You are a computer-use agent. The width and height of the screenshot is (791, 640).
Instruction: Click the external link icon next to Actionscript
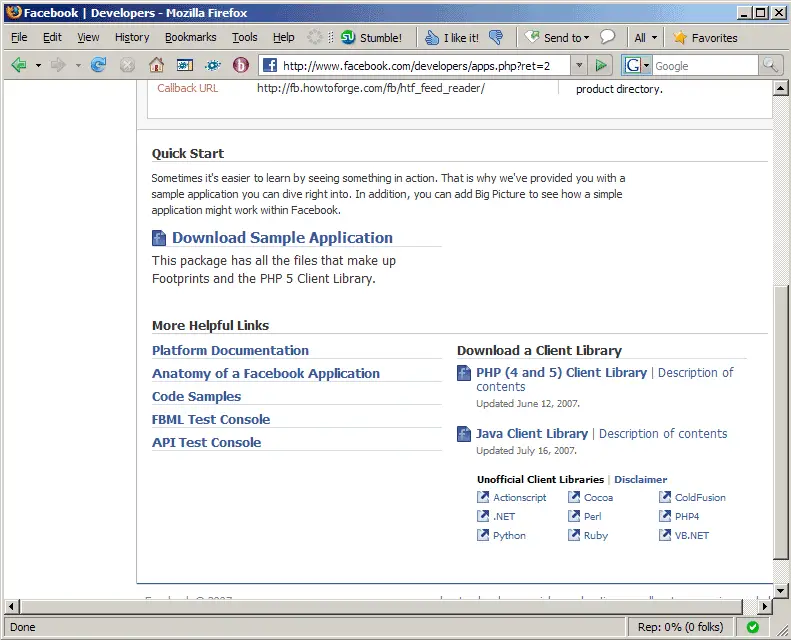(483, 497)
